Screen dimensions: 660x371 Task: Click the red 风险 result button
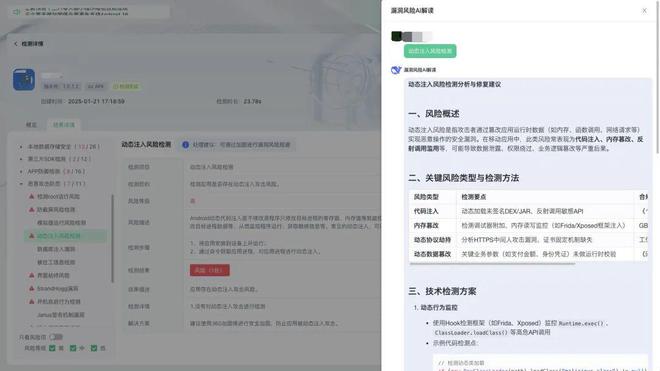210,270
